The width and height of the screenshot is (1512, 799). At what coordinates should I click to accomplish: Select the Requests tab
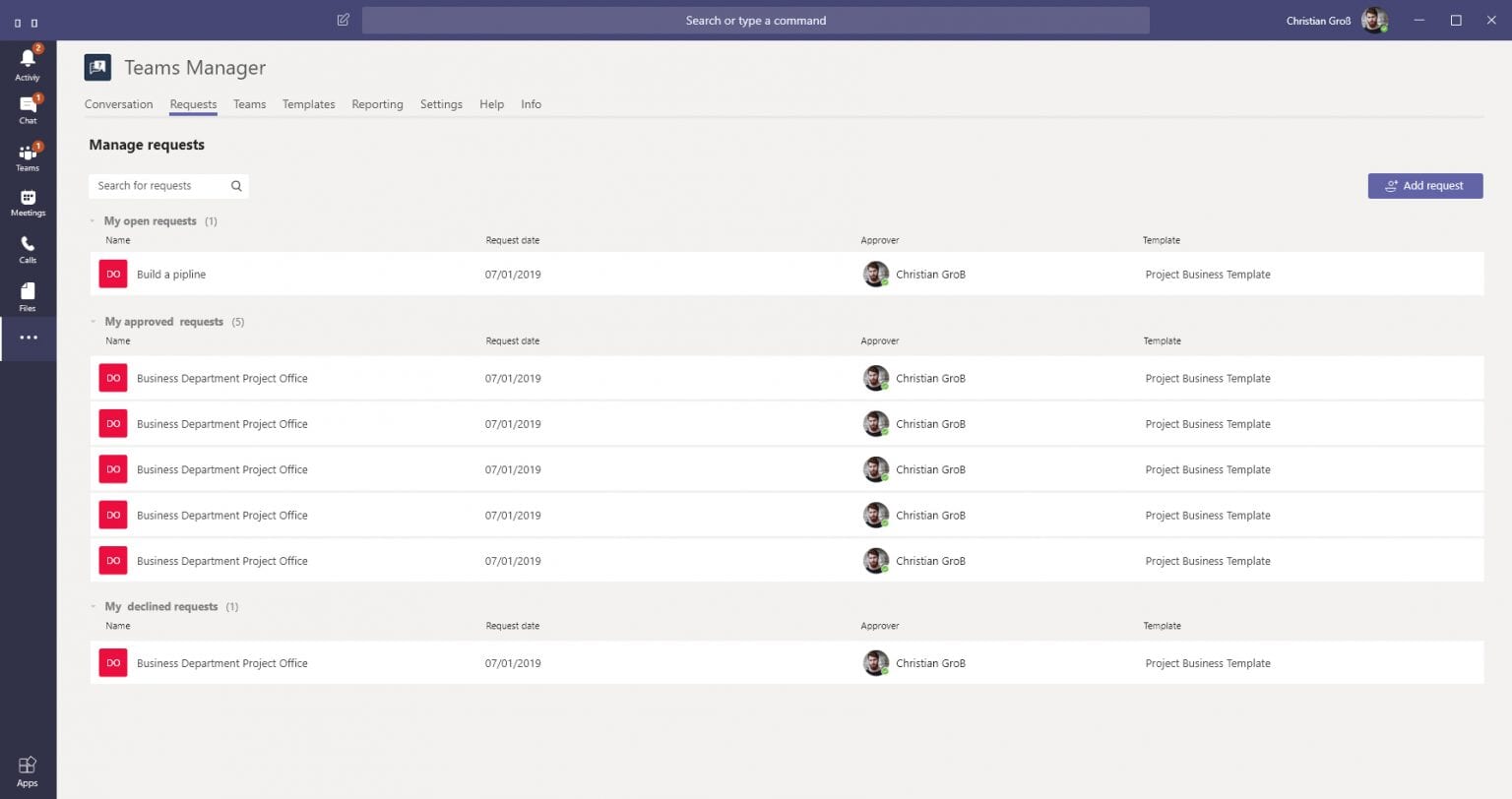coord(193,104)
